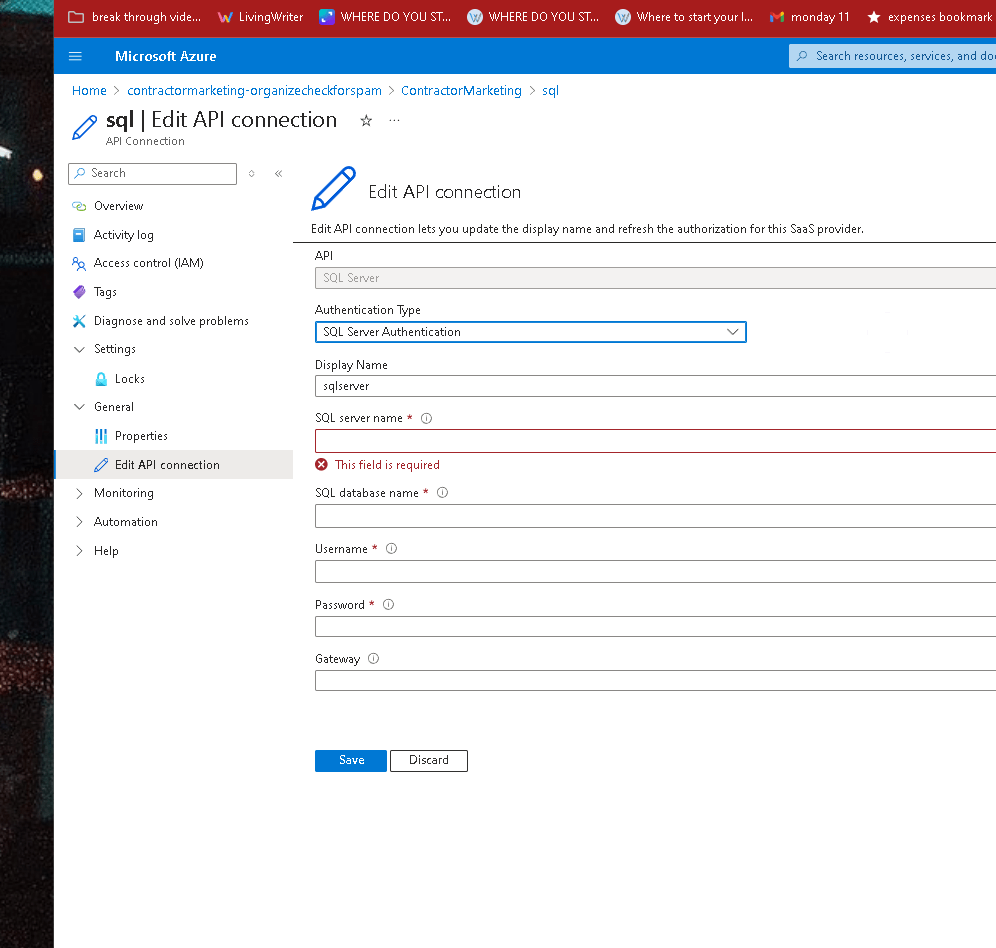Open the more options ellipsis next to title
Viewport: 996px width, 948px height.
click(394, 120)
